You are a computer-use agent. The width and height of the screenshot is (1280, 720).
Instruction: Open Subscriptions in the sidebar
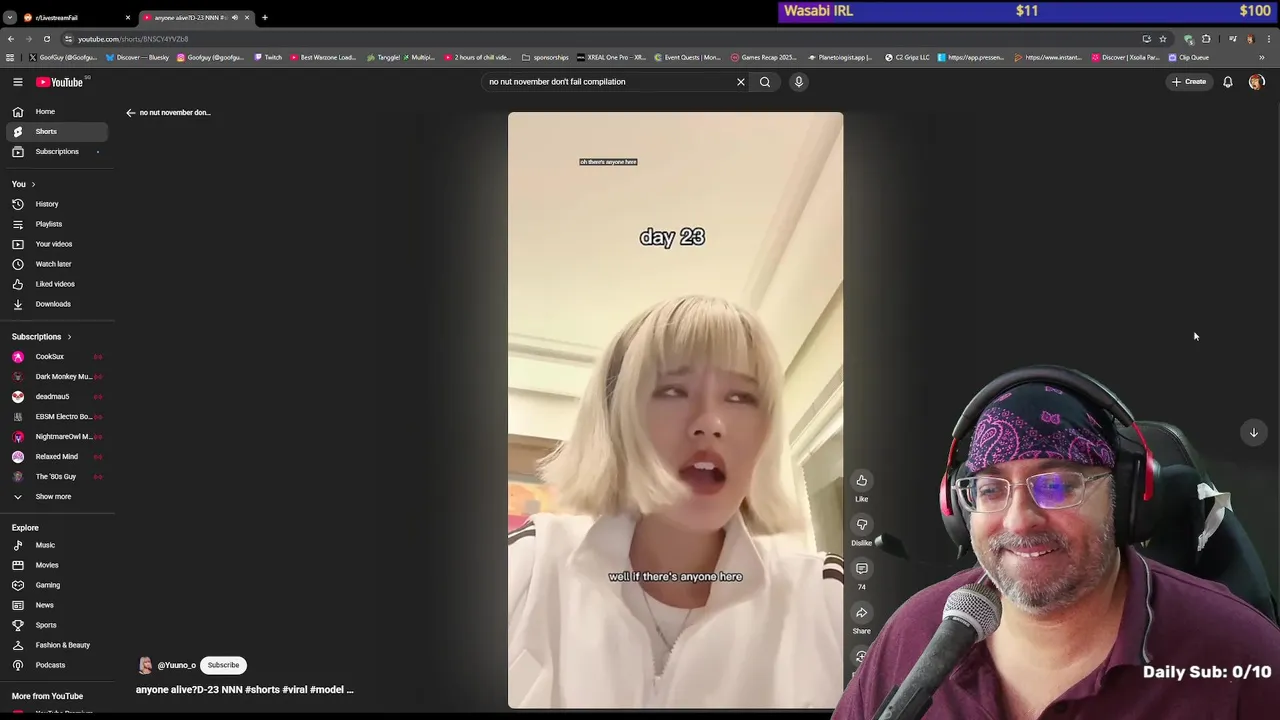[57, 152]
